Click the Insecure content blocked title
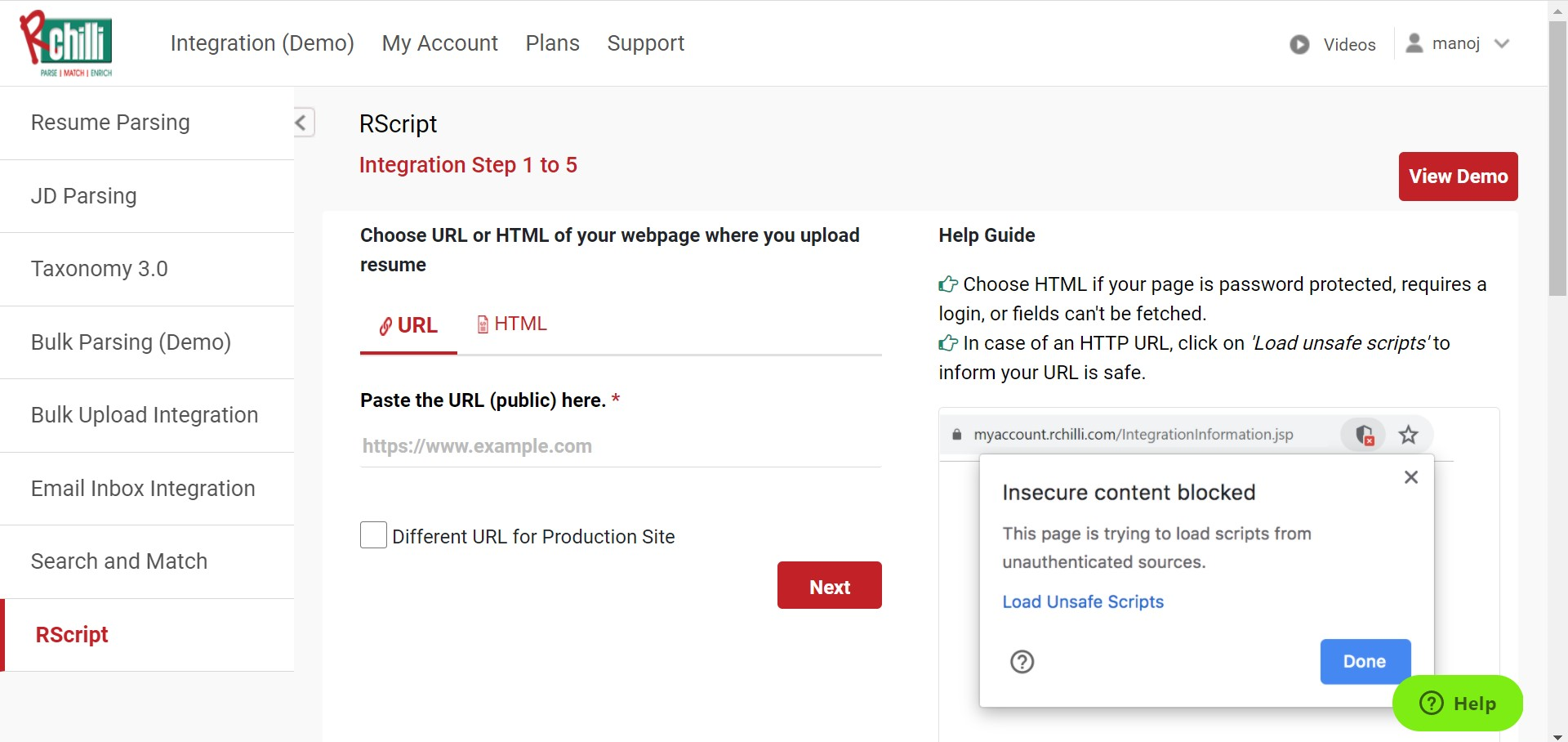The height and width of the screenshot is (742, 1568). click(1129, 493)
